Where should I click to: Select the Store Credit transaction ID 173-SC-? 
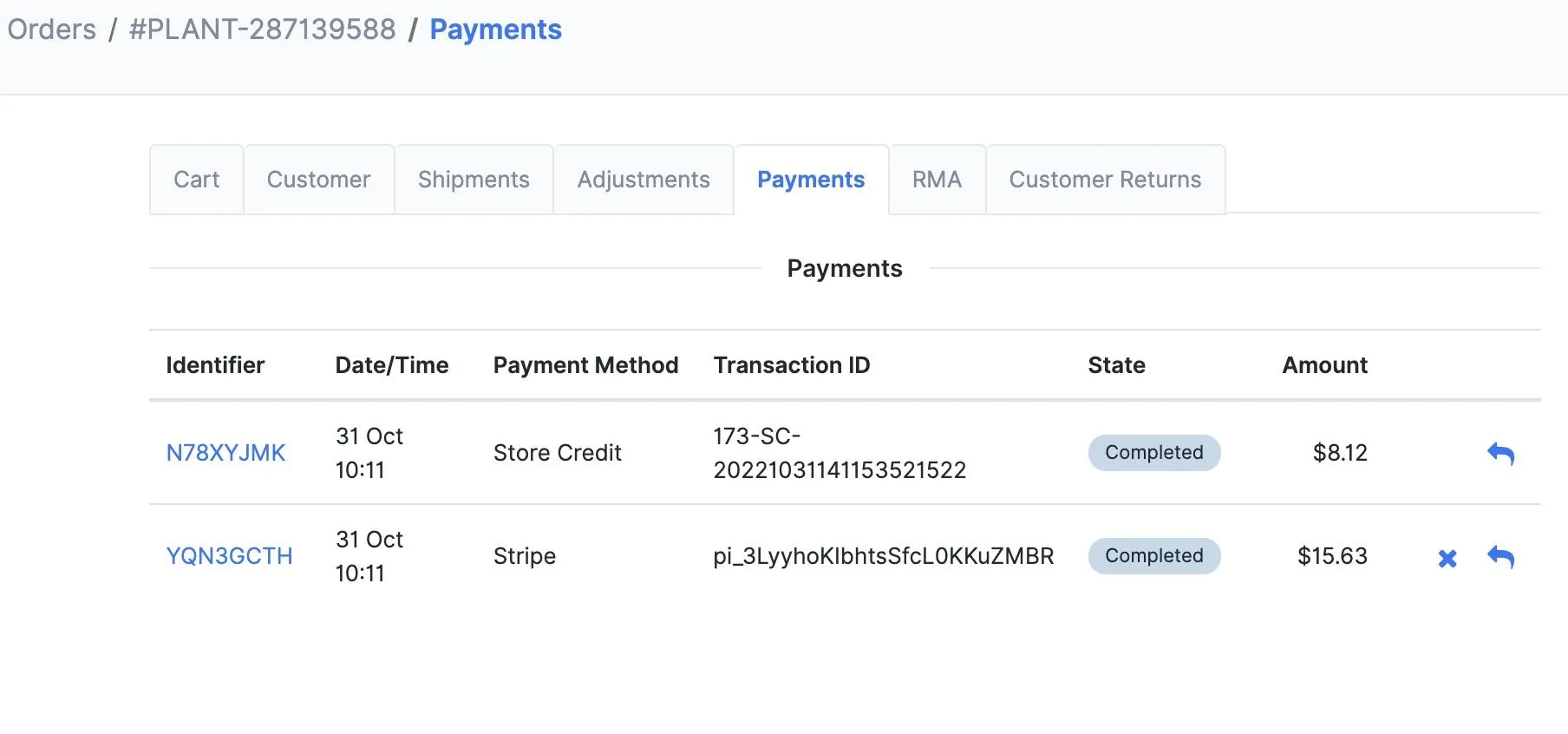[840, 453]
